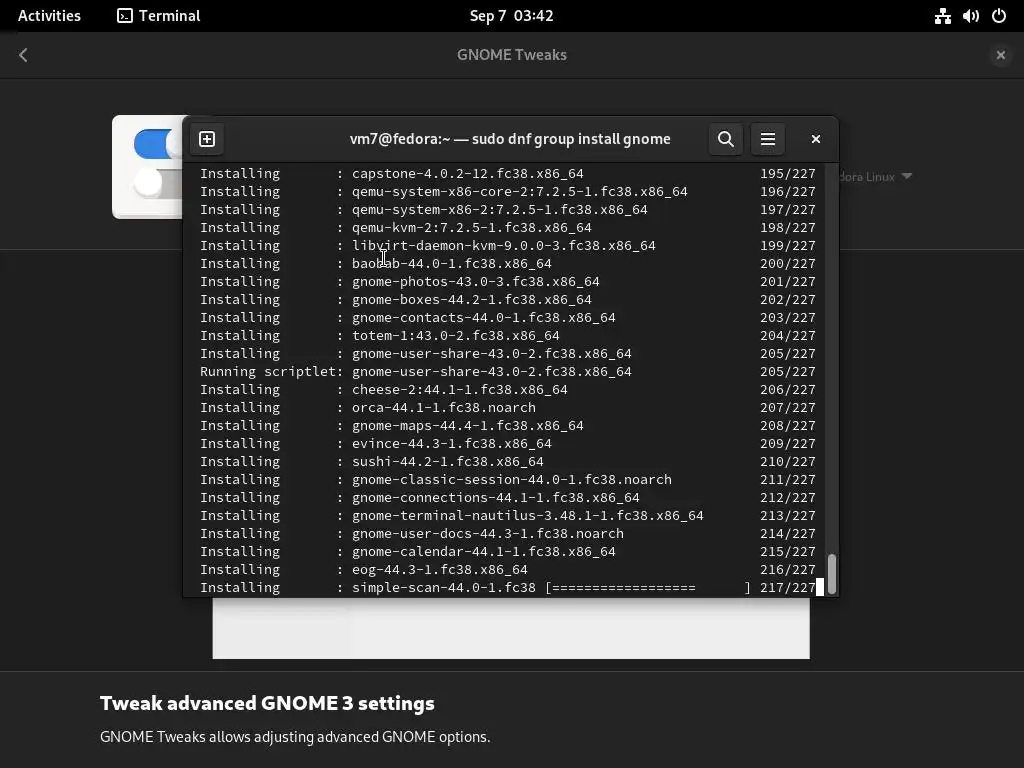
Task: Open the terminal hamburger menu
Action: 767,139
